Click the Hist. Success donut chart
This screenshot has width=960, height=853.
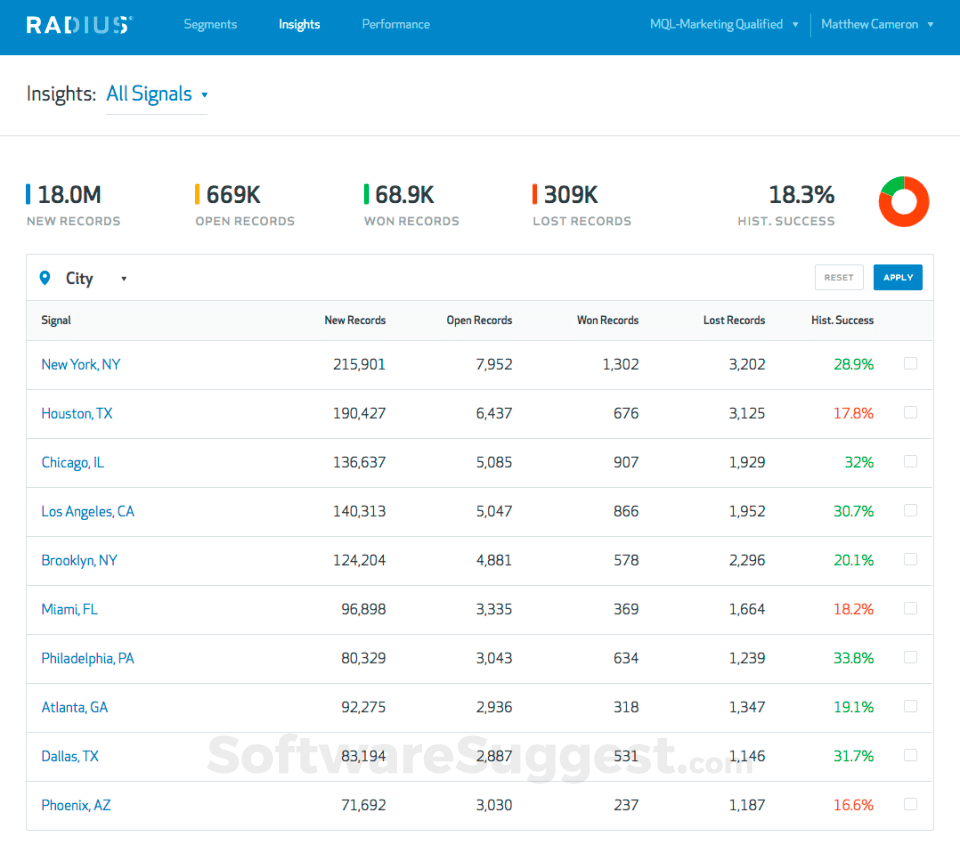pos(903,202)
